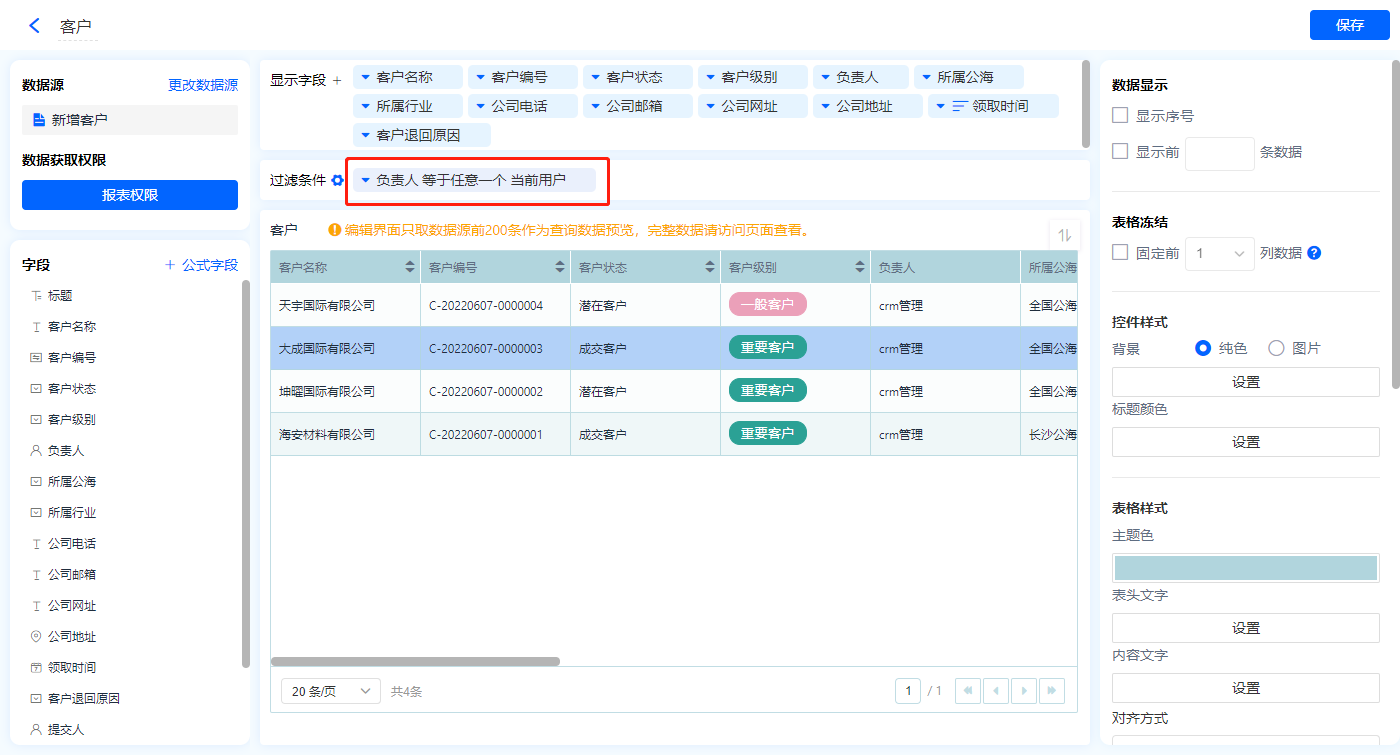Click the sort toggle icon above table
The height and width of the screenshot is (755, 1400).
[x=1064, y=235]
